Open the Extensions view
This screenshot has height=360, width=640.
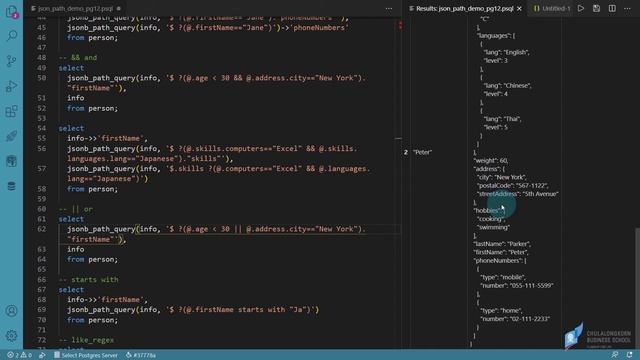[x=11, y=111]
